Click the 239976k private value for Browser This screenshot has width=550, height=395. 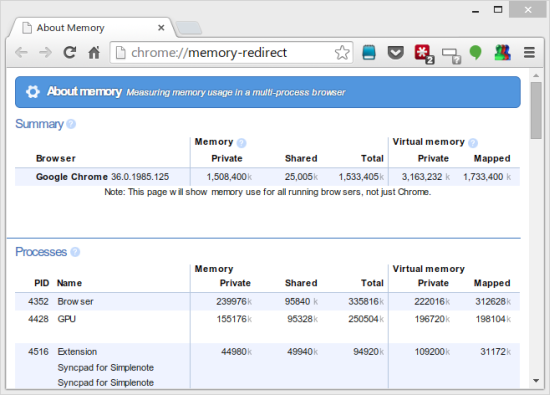pyautogui.click(x=234, y=301)
